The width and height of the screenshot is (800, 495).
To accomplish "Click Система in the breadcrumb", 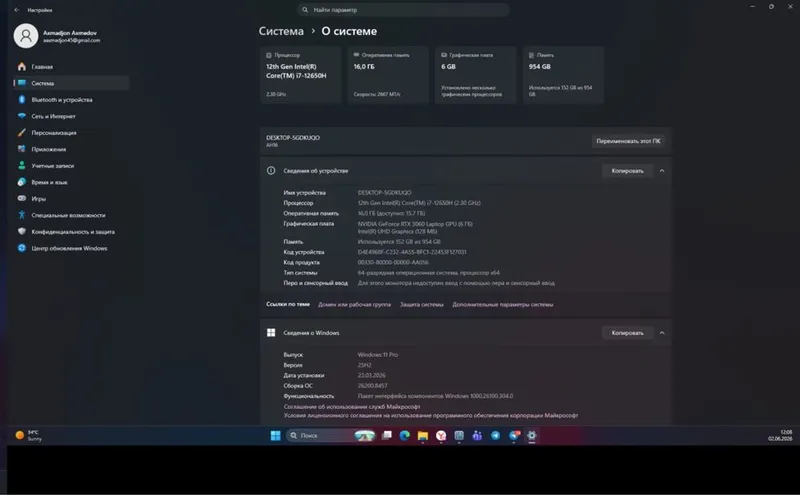I will tap(281, 31).
